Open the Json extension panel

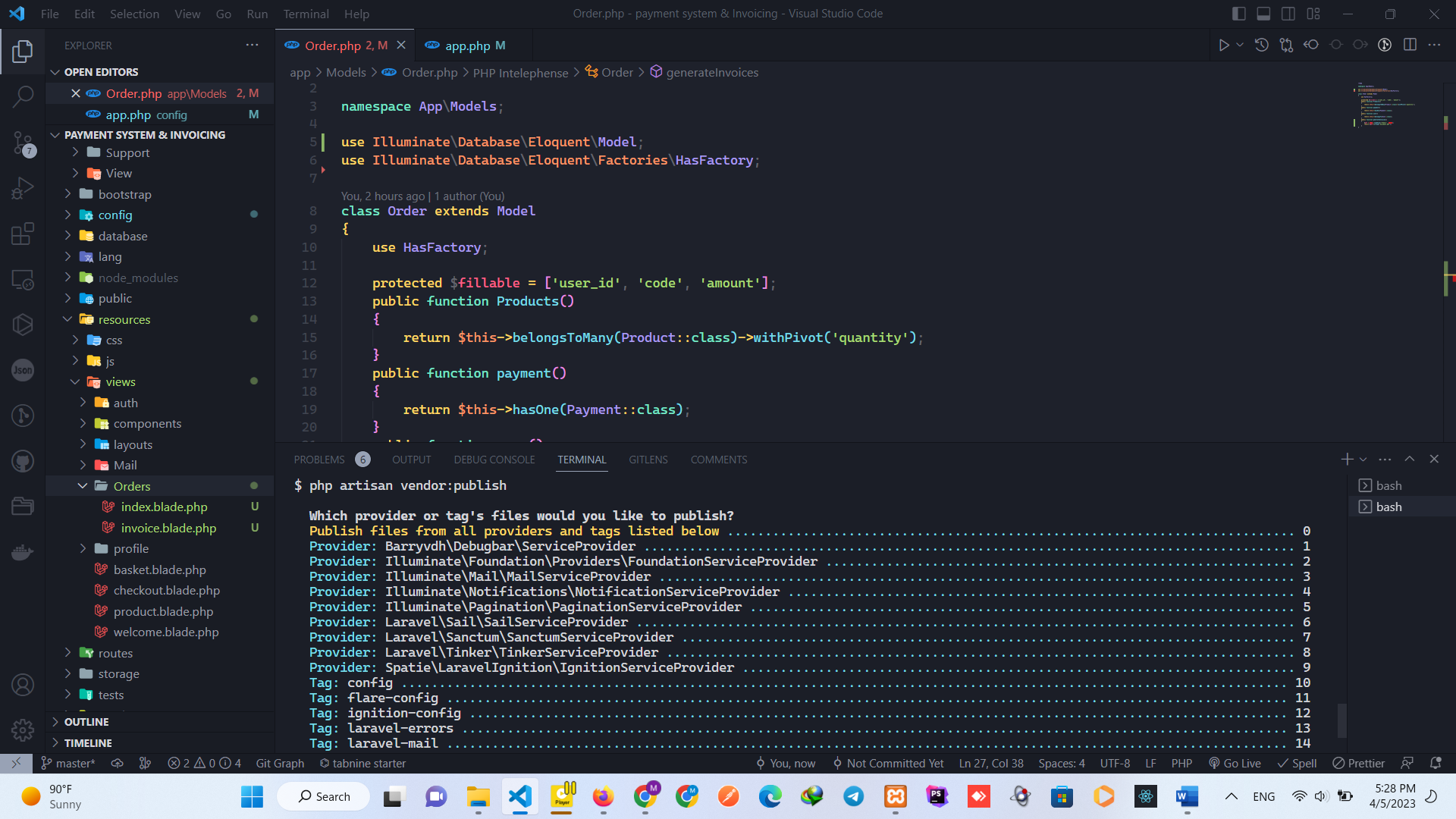tap(23, 370)
